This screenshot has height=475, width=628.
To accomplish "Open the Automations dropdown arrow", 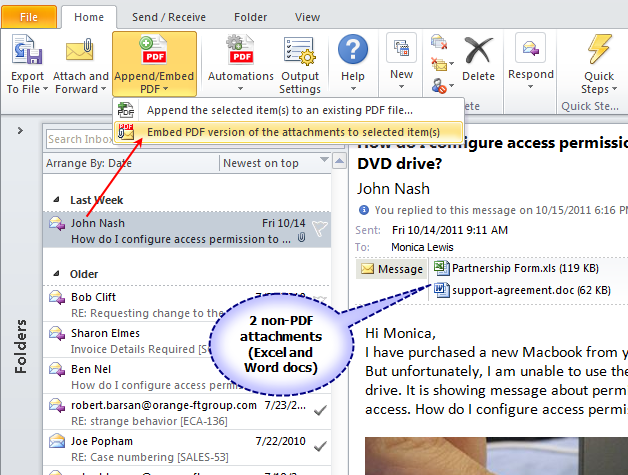I will point(240,89).
